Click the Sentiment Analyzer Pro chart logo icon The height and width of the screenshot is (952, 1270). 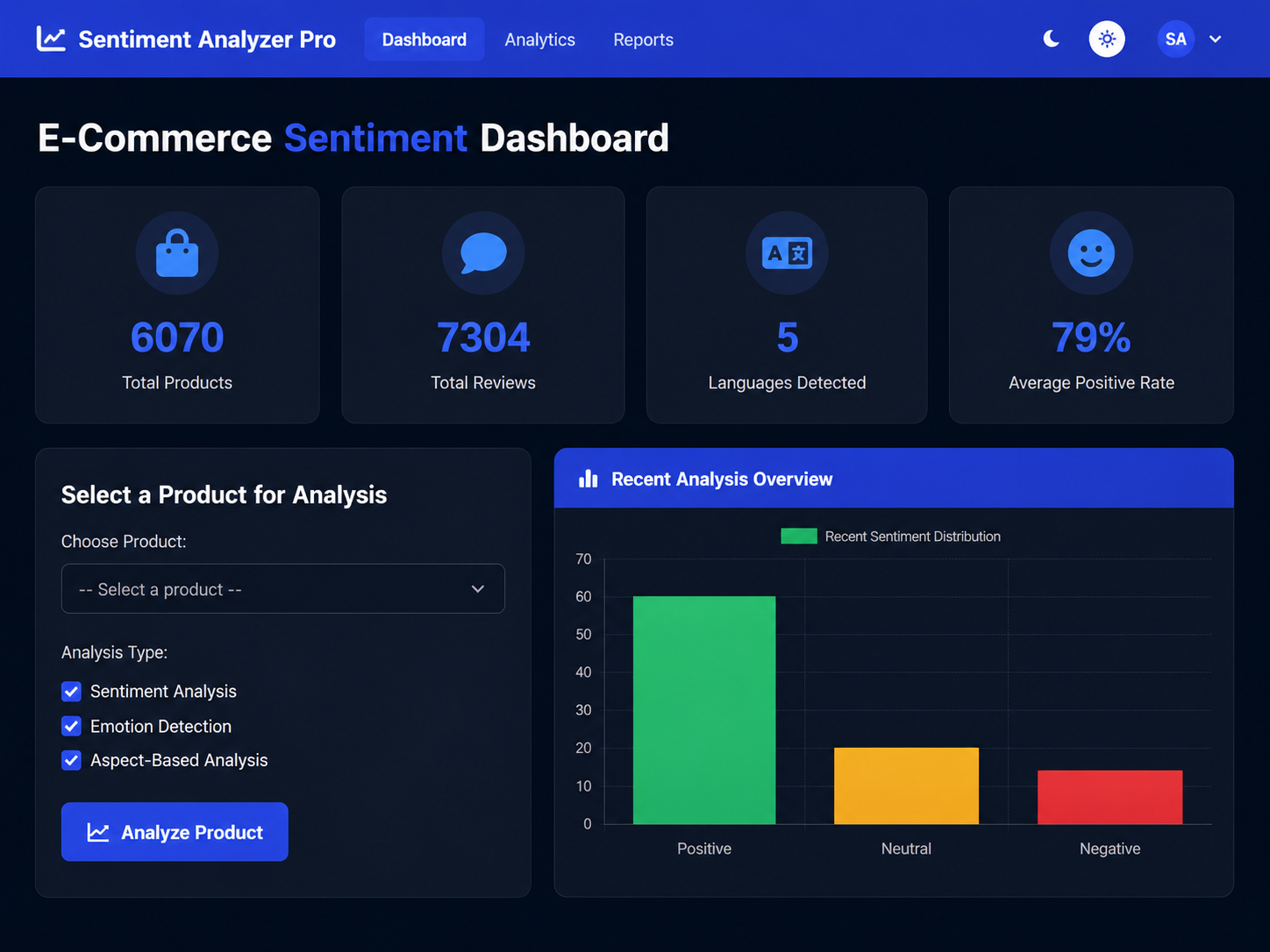coord(51,39)
